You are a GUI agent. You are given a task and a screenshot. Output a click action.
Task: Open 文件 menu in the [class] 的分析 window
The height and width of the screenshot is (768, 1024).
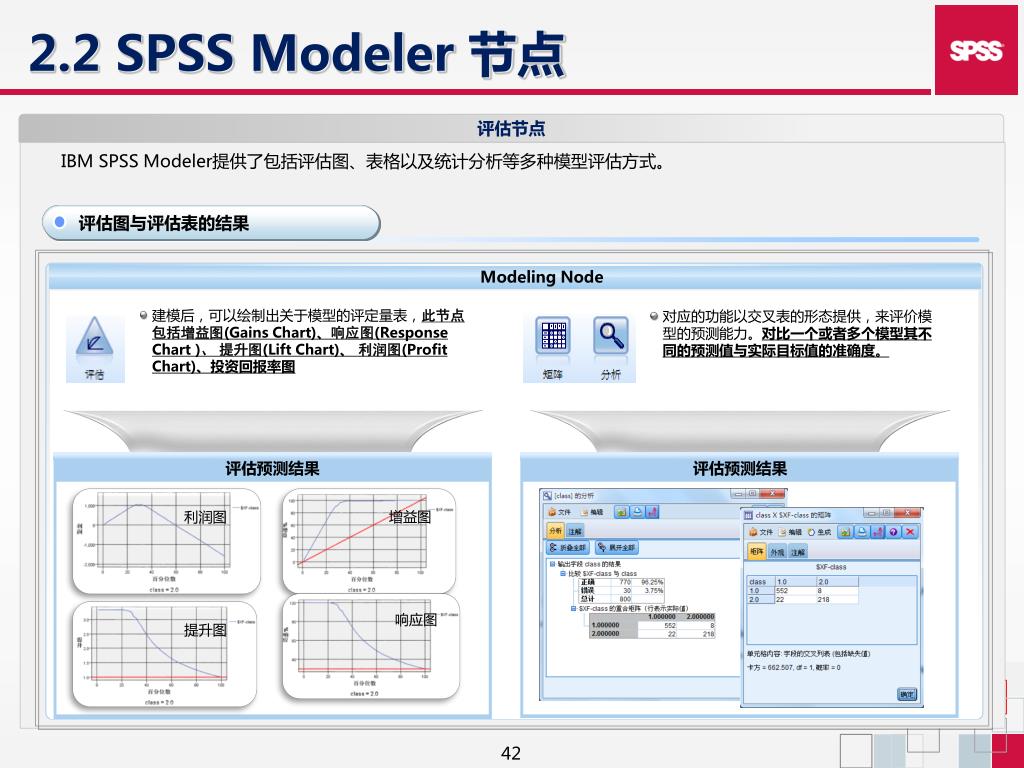[560, 512]
